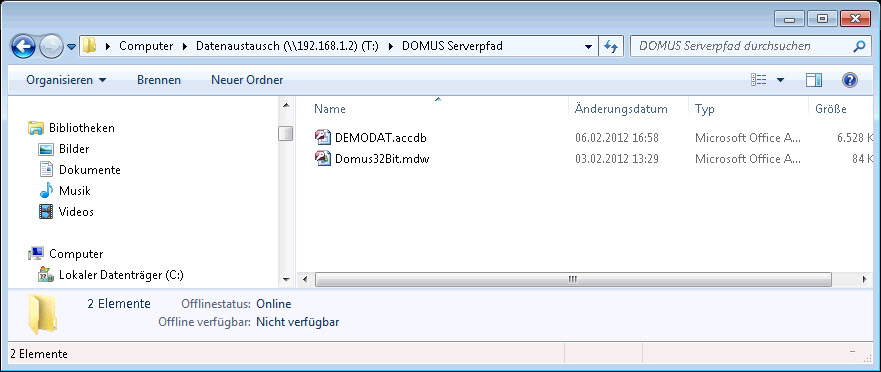Click the Bibliotheken library icon
This screenshot has height=372, width=881.
click(x=36, y=128)
